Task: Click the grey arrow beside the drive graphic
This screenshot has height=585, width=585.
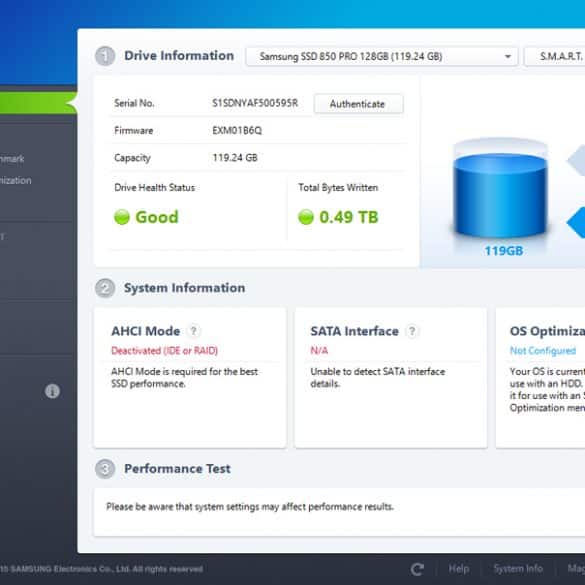Action: click(576, 160)
